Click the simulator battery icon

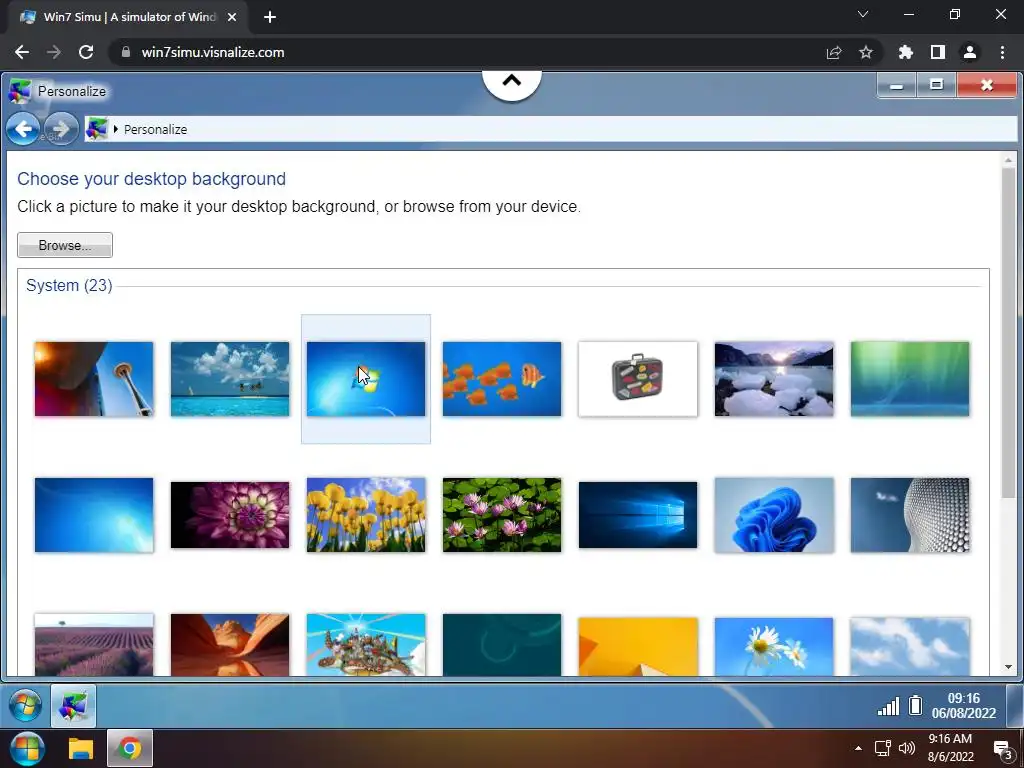click(x=916, y=705)
